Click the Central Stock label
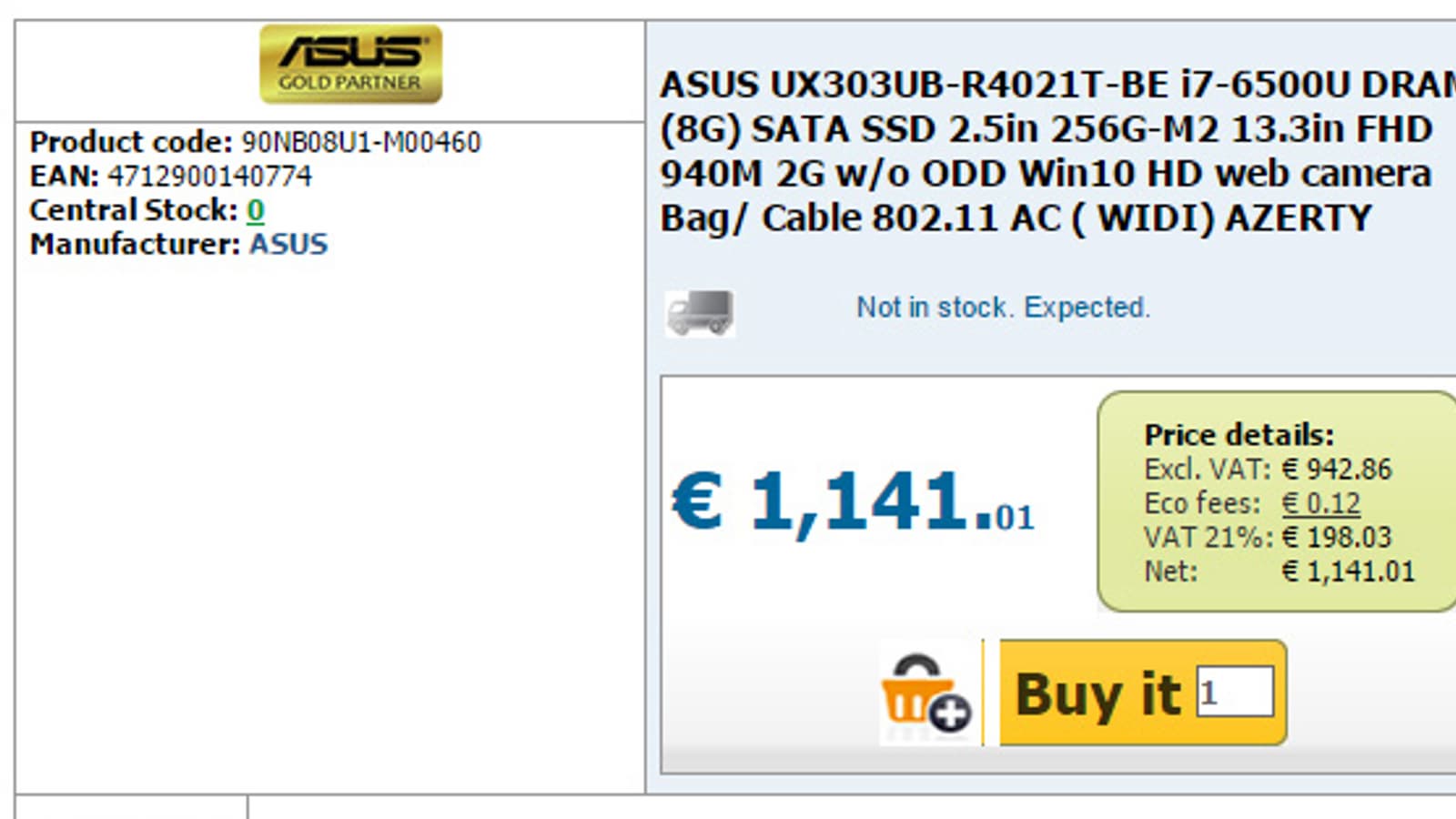The width and height of the screenshot is (1456, 819). pyautogui.click(x=133, y=210)
